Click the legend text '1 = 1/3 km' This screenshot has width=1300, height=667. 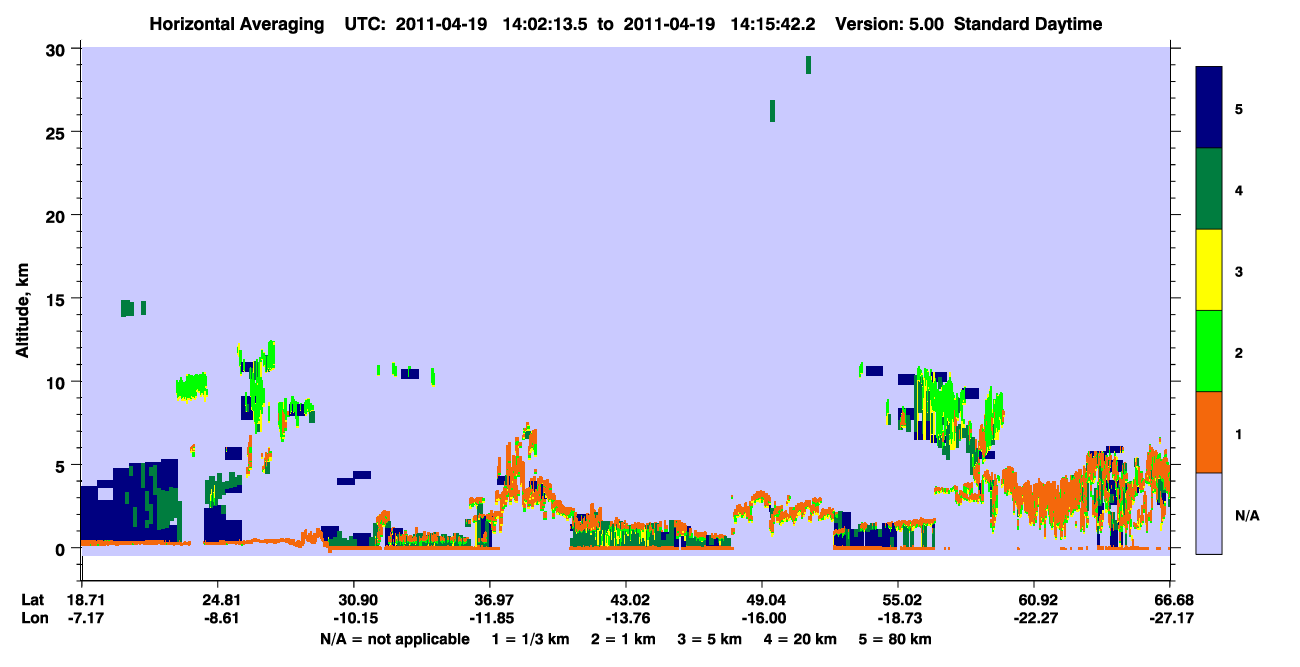(531, 638)
